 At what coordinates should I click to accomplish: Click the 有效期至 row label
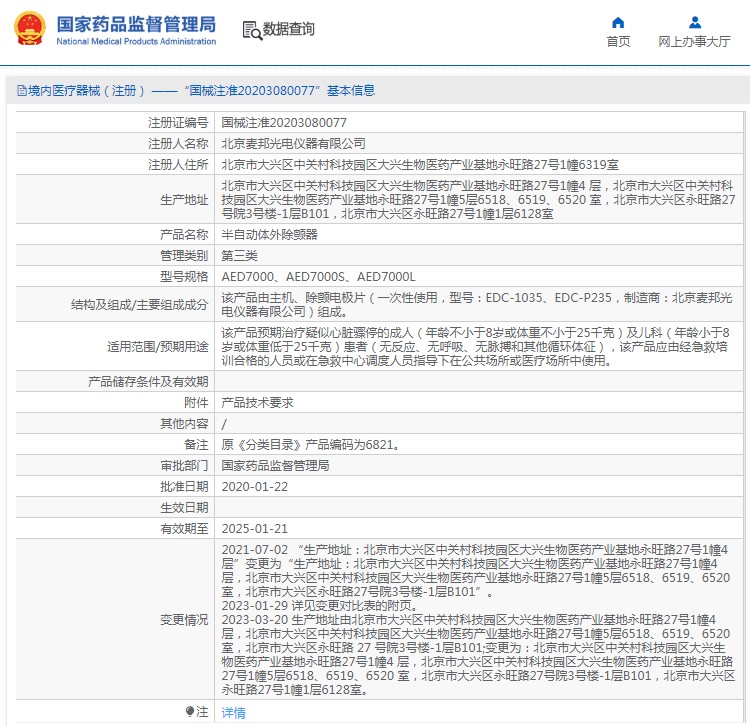[184, 528]
